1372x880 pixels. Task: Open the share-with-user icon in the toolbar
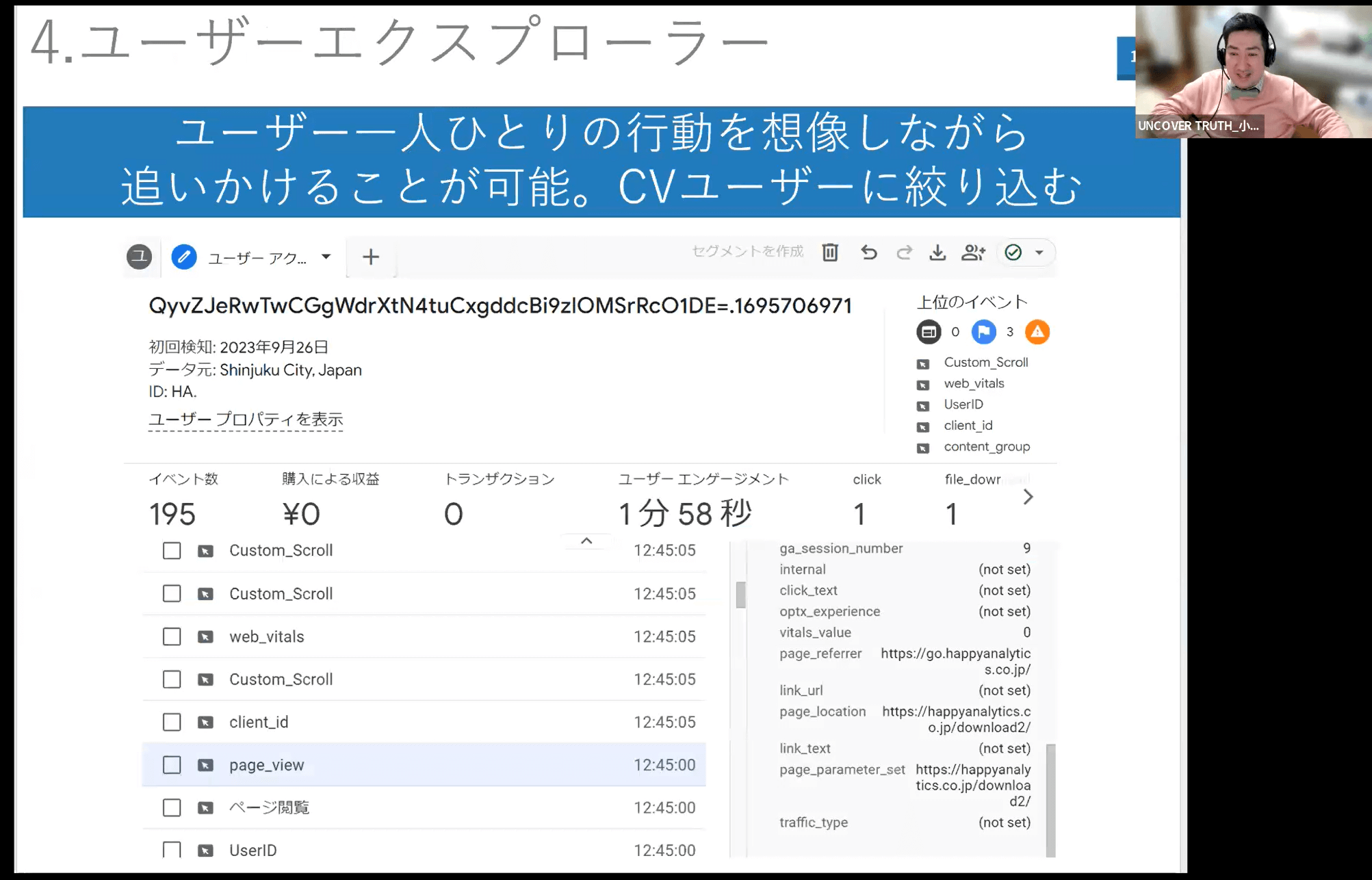[973, 253]
